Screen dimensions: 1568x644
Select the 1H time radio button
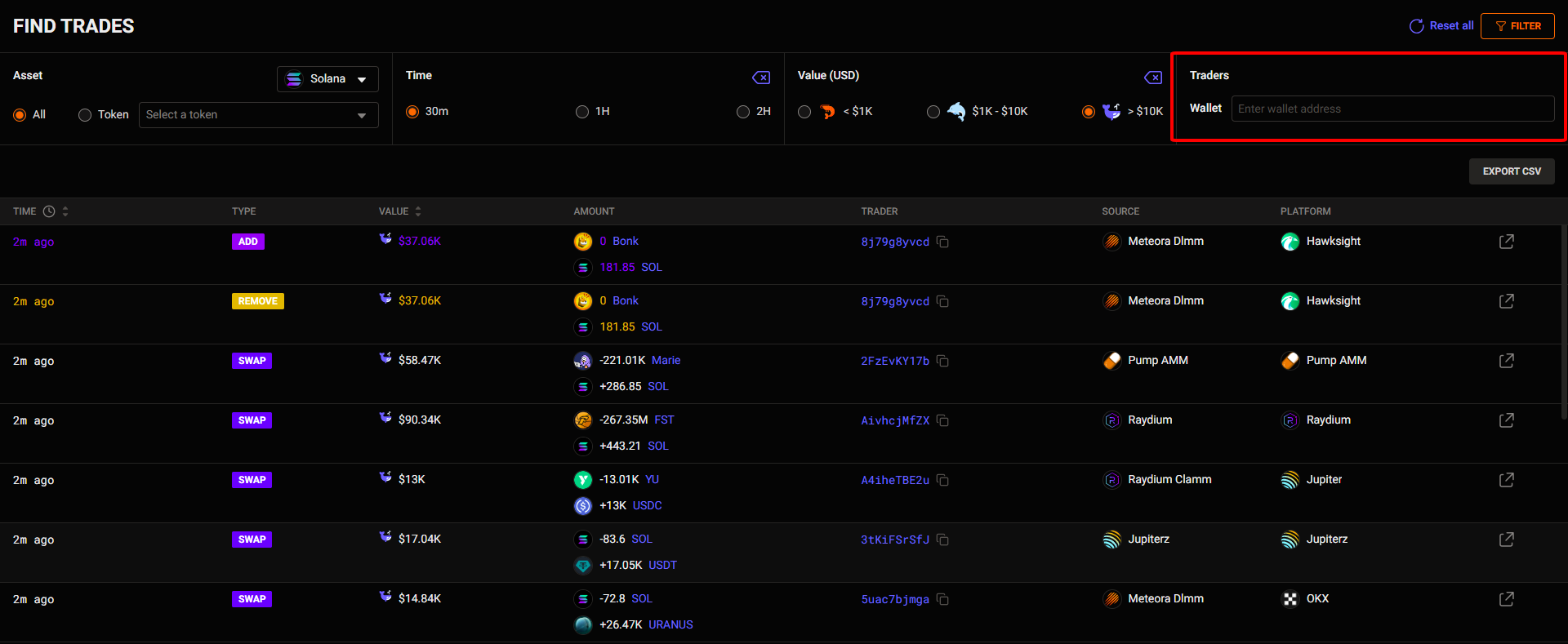pos(582,112)
